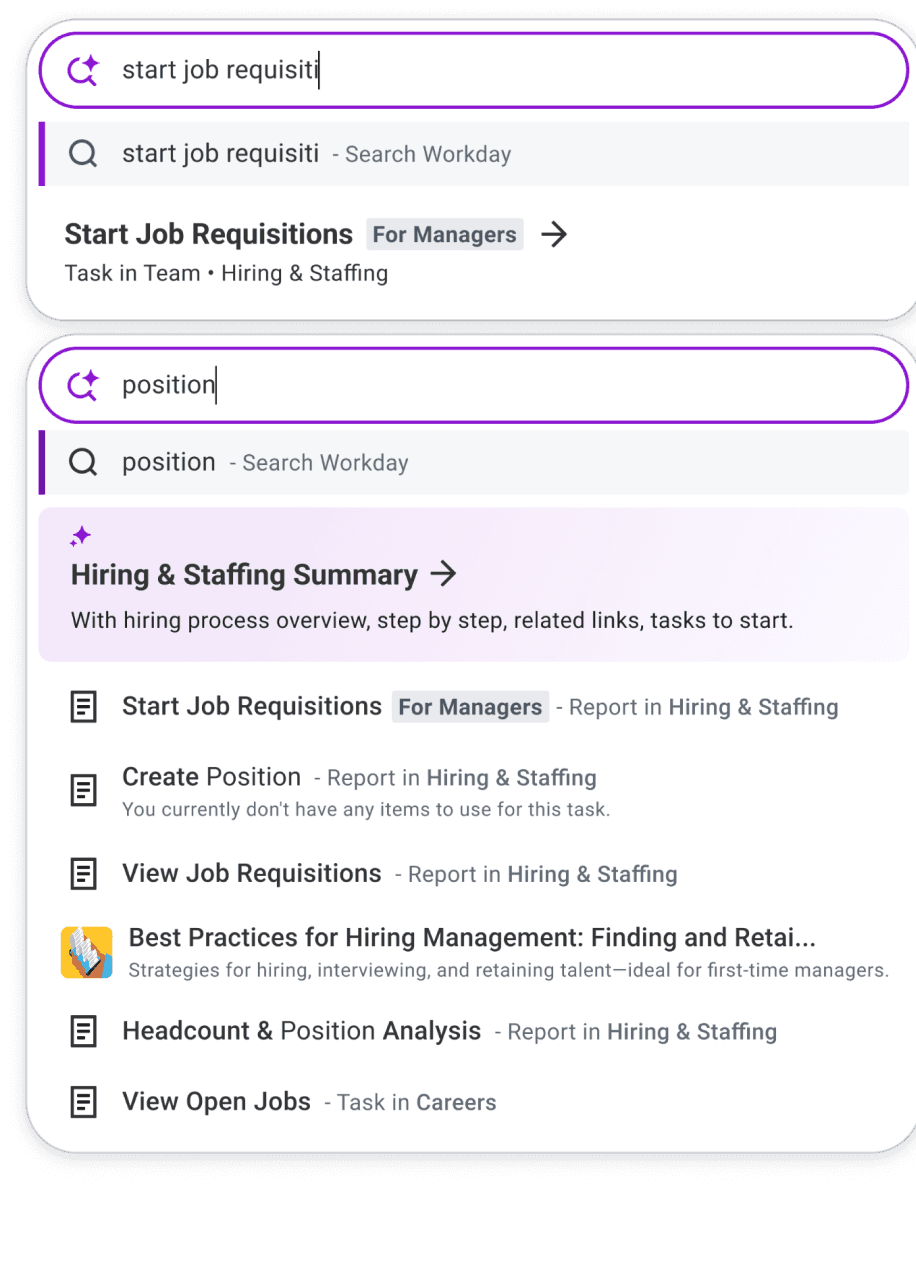This screenshot has height=1284, width=916.
Task: Click document icon beside View Open Jobs
Action: pos(83,1103)
